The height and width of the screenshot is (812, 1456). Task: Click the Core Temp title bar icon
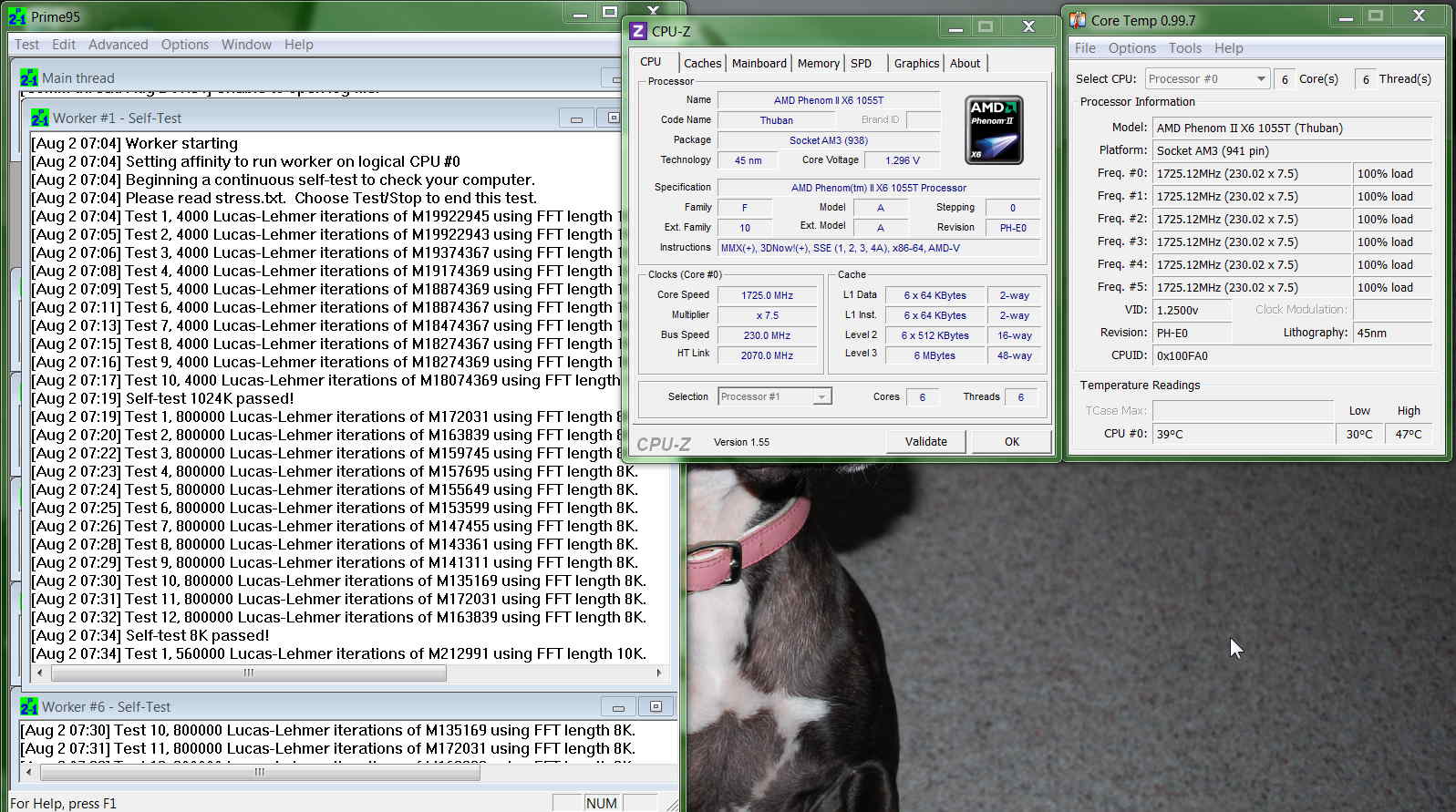click(1078, 20)
